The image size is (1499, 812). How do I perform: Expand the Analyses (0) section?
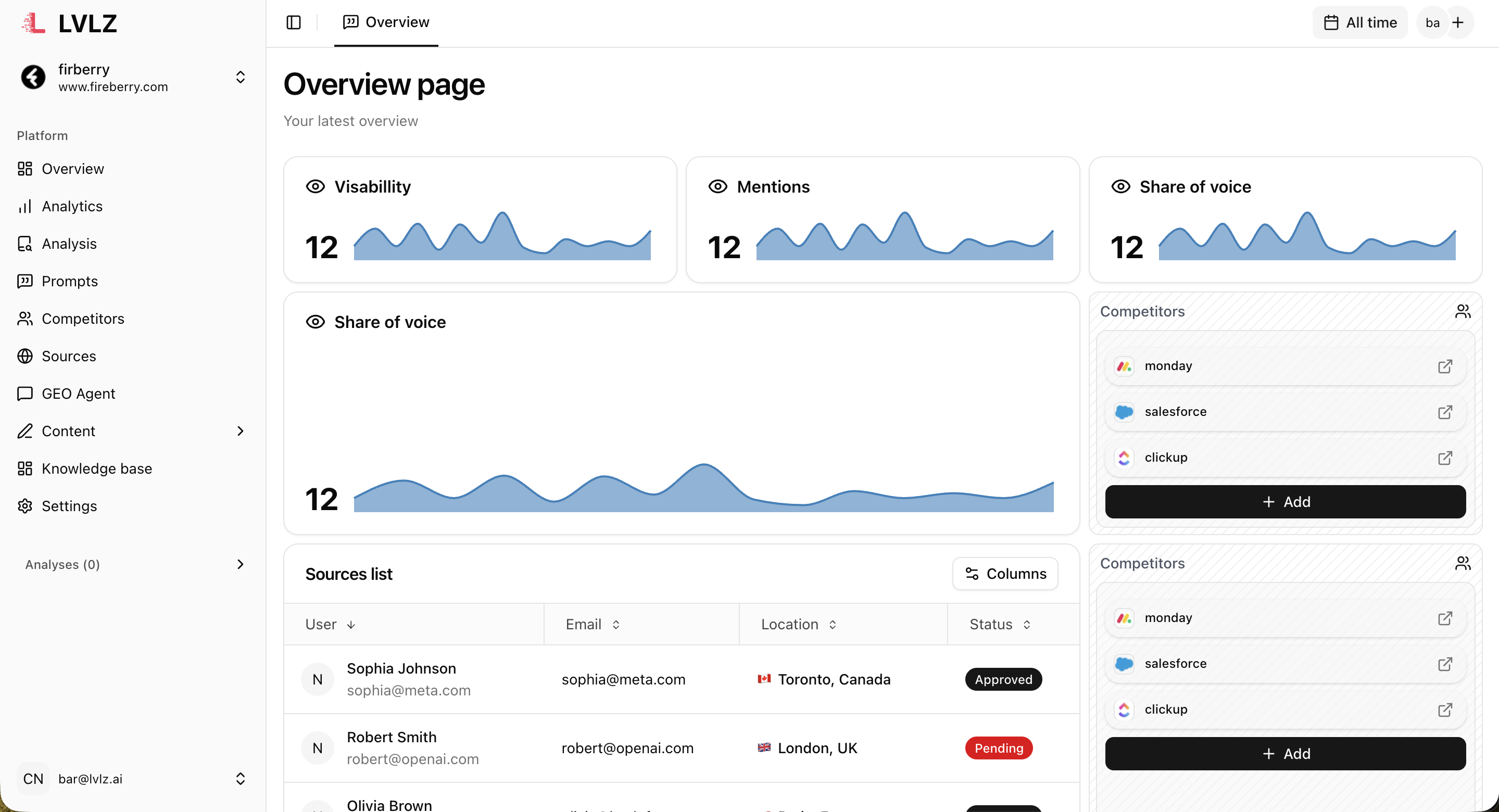[240, 564]
